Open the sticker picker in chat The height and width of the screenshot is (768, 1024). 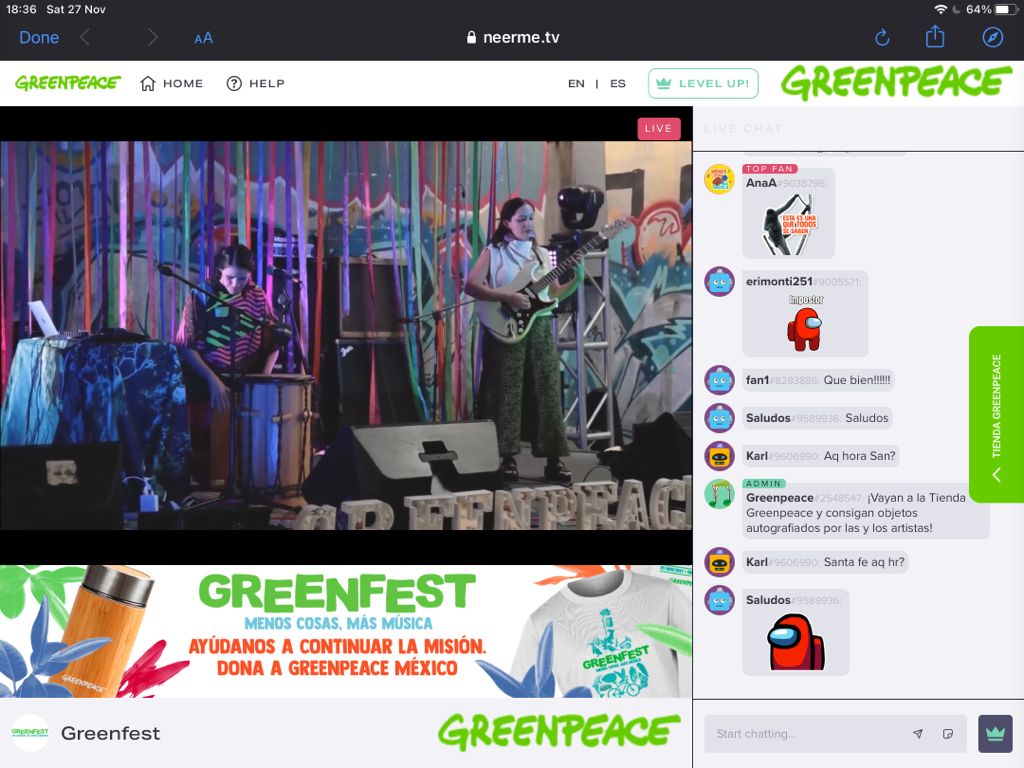click(947, 734)
